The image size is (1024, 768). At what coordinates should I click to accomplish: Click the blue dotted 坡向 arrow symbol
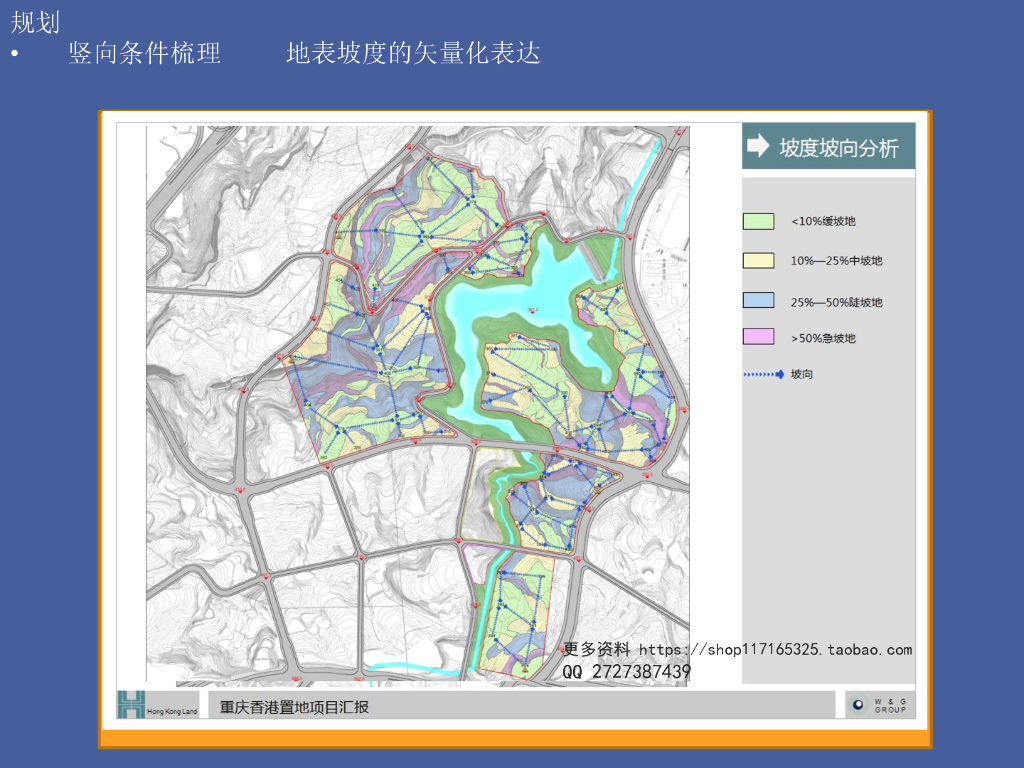763,374
